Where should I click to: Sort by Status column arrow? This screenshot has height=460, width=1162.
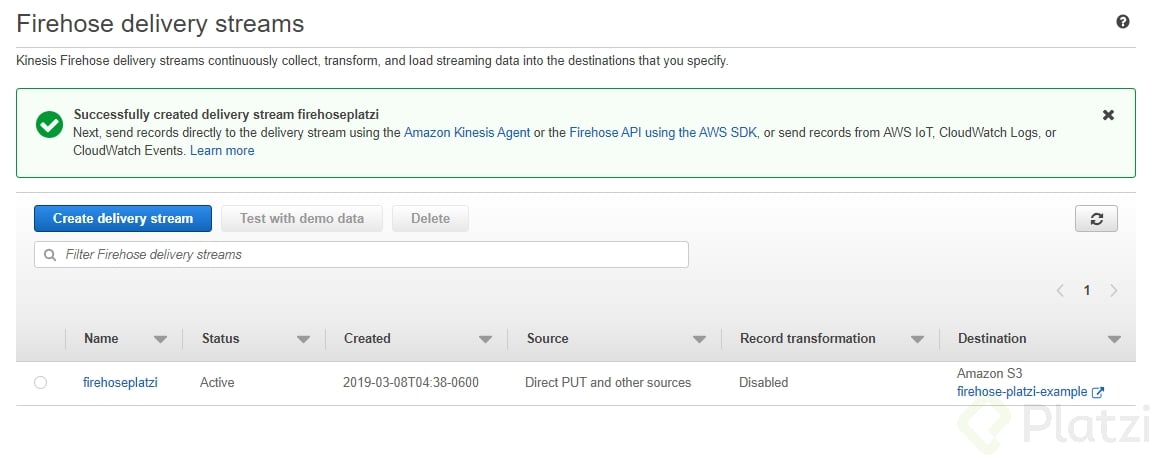pyautogui.click(x=303, y=339)
